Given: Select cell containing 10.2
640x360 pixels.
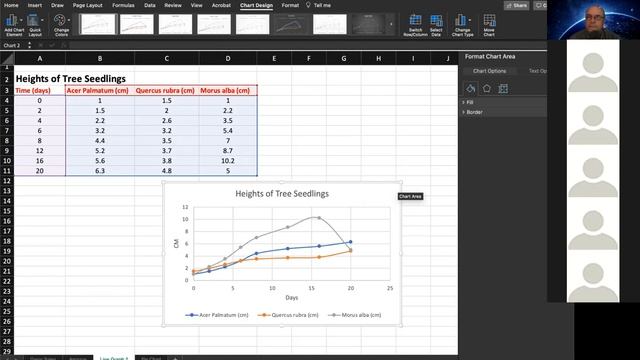Looking at the screenshot, I should point(228,161).
